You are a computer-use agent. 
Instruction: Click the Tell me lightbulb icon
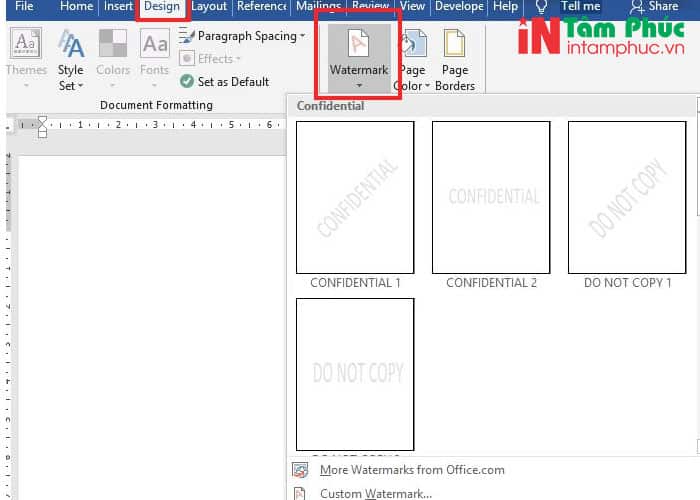point(542,7)
